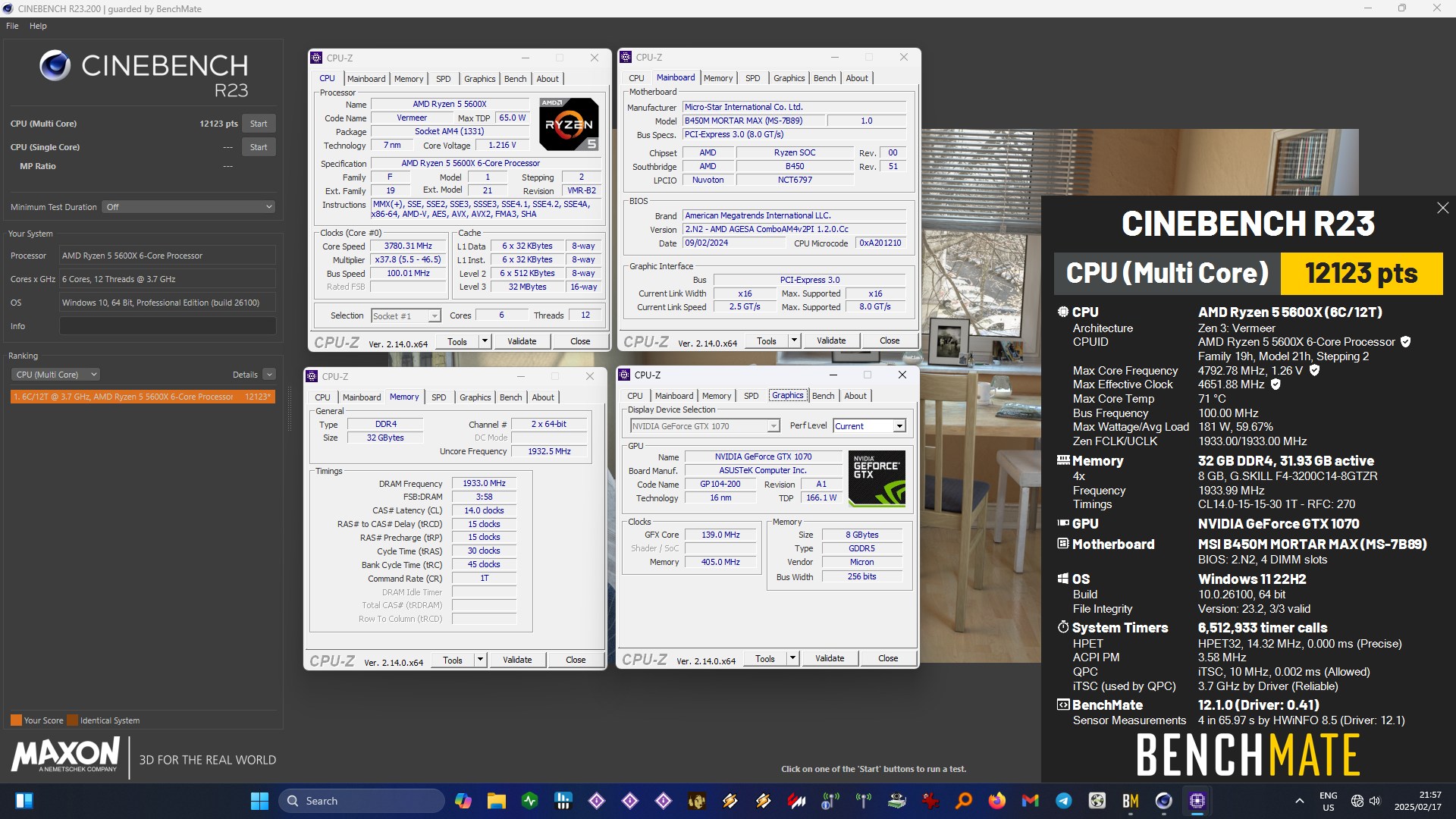Open the File menu in Cinebench

click(12, 26)
